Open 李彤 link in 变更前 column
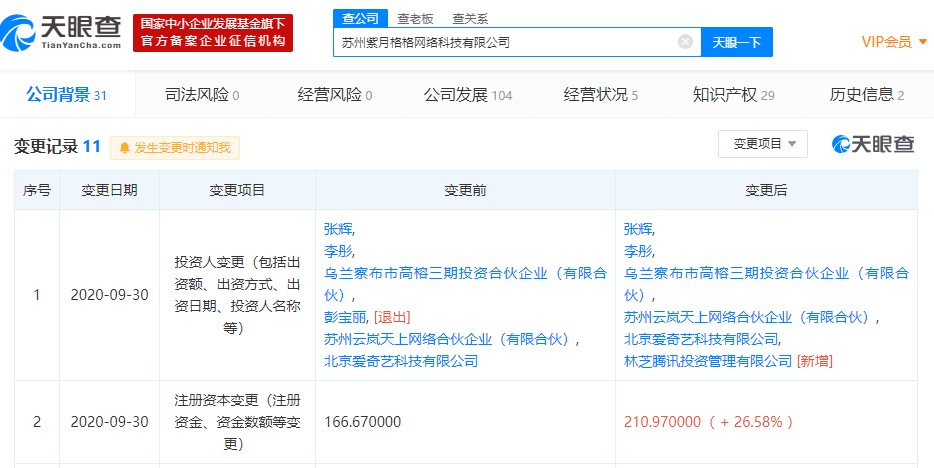The width and height of the screenshot is (934, 468). (x=340, y=251)
